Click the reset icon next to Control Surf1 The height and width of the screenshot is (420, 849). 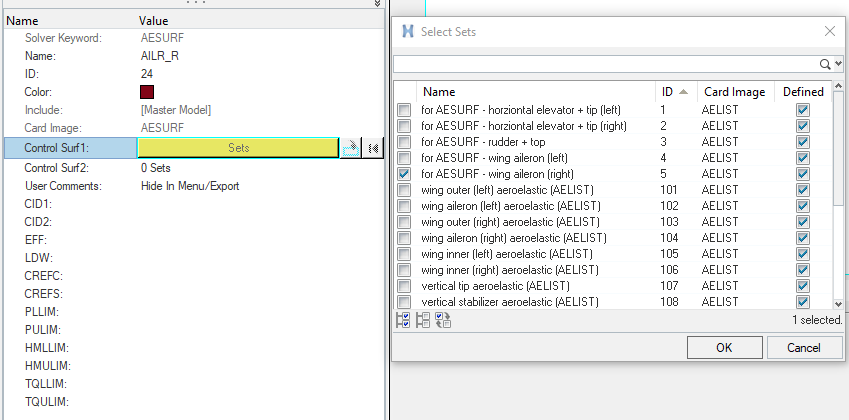tap(372, 148)
